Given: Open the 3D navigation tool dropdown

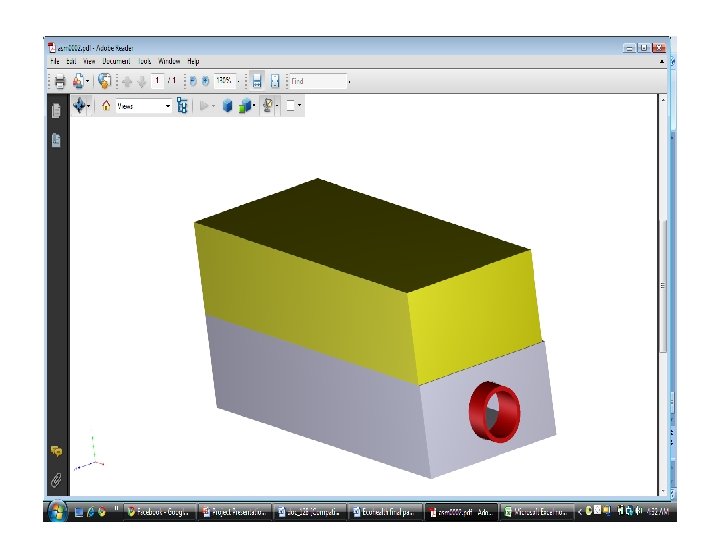Looking at the screenshot, I should (x=89, y=107).
